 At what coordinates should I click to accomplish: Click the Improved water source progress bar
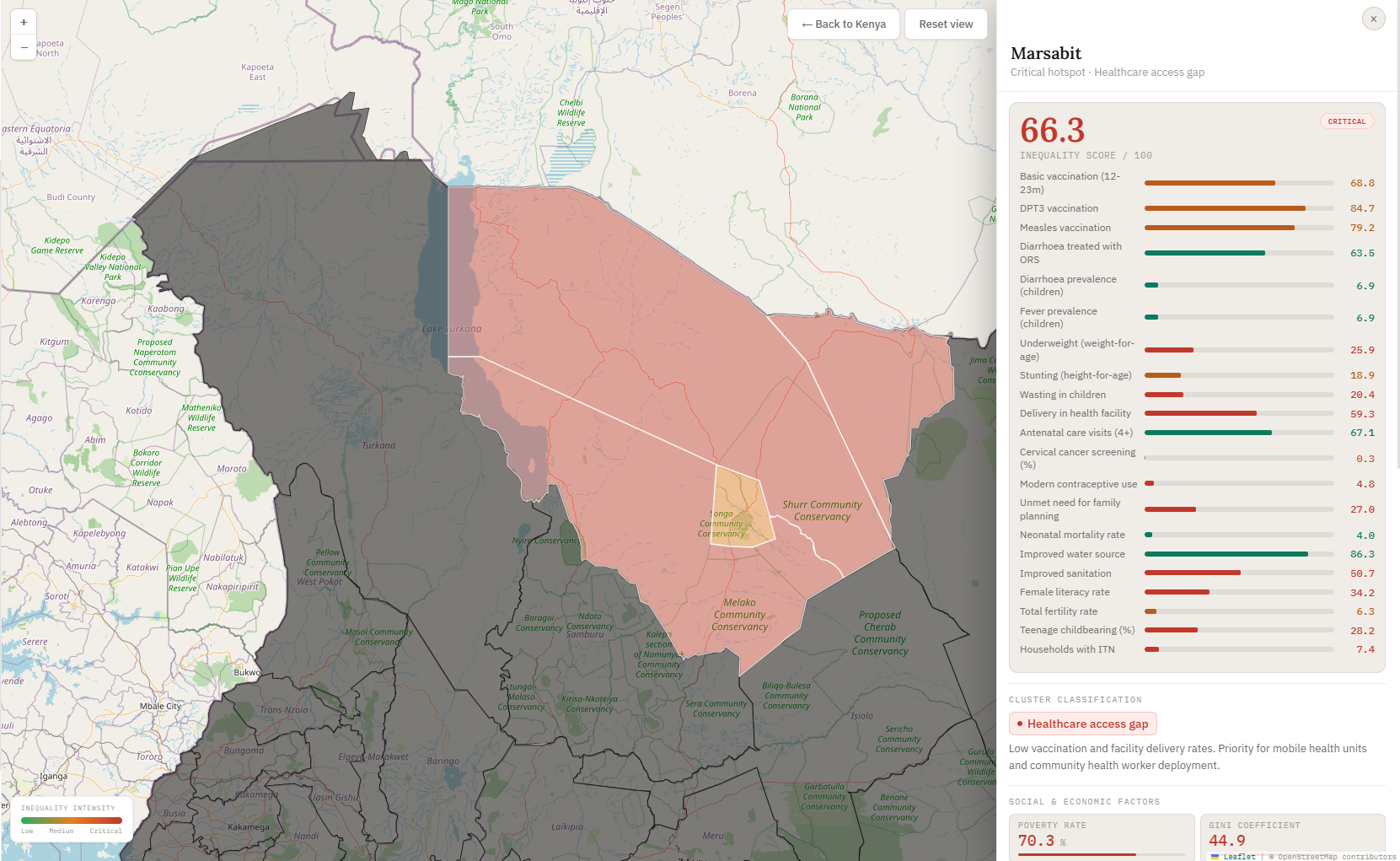(x=1239, y=554)
